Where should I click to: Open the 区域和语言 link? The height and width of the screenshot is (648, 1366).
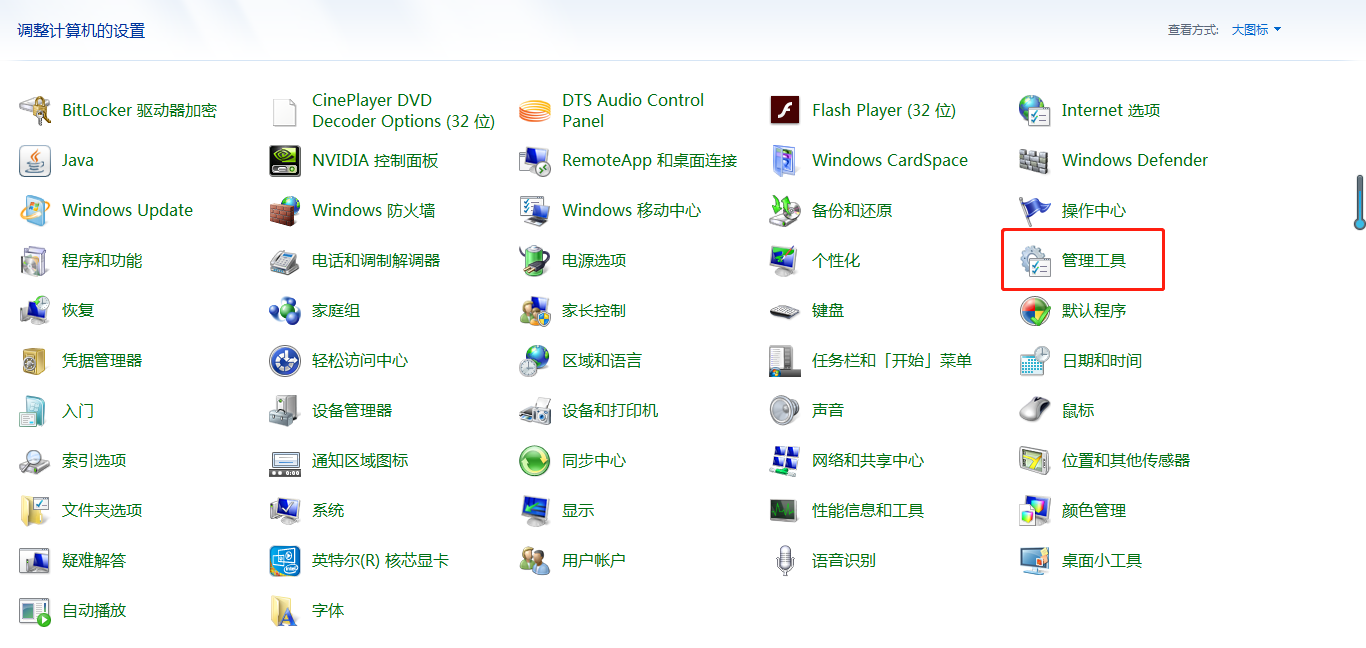point(602,360)
